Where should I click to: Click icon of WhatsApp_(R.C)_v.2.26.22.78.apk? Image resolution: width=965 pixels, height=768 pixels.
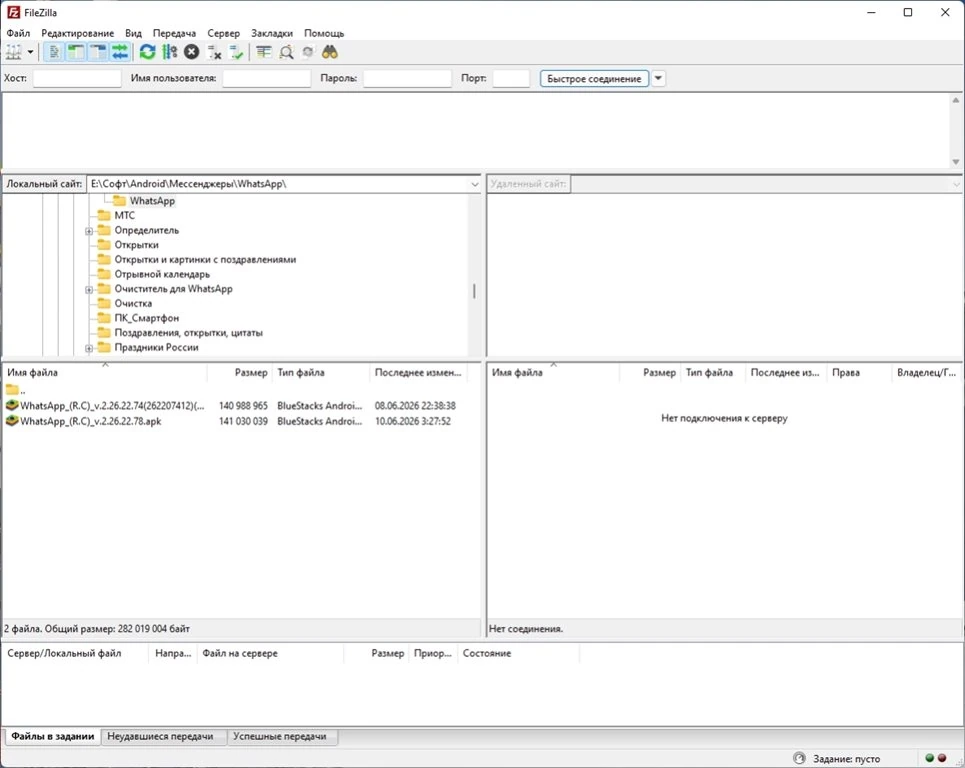tap(12, 421)
